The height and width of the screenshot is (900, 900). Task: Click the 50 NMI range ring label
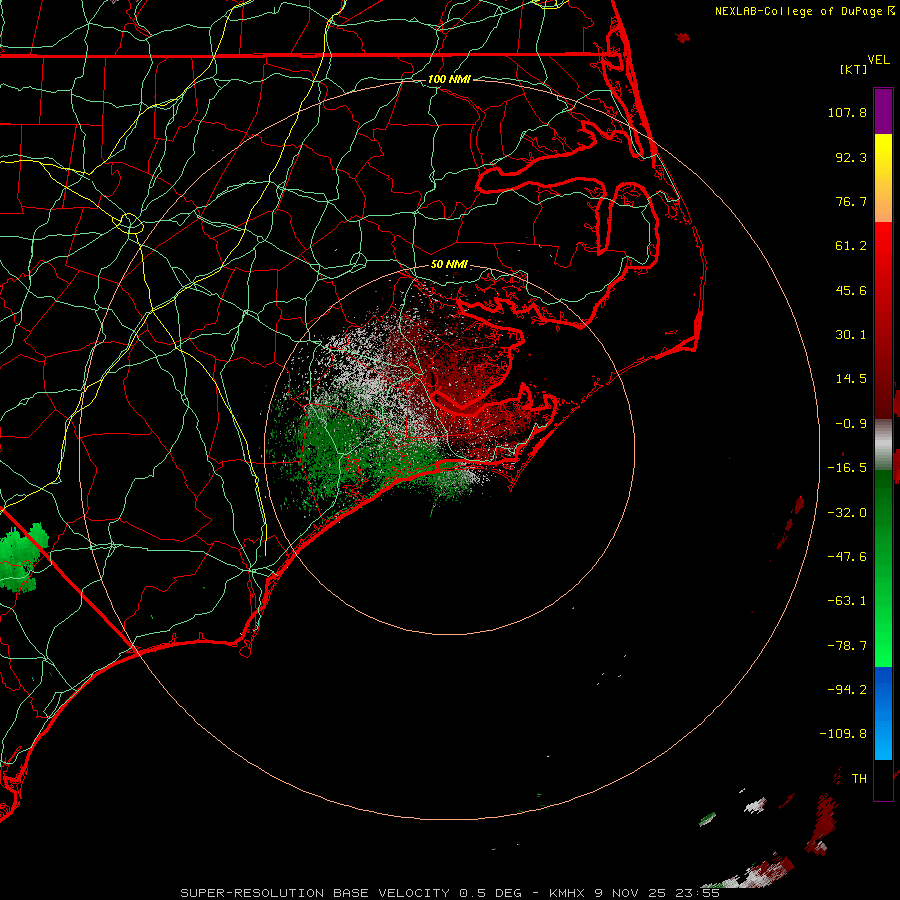pyautogui.click(x=449, y=265)
